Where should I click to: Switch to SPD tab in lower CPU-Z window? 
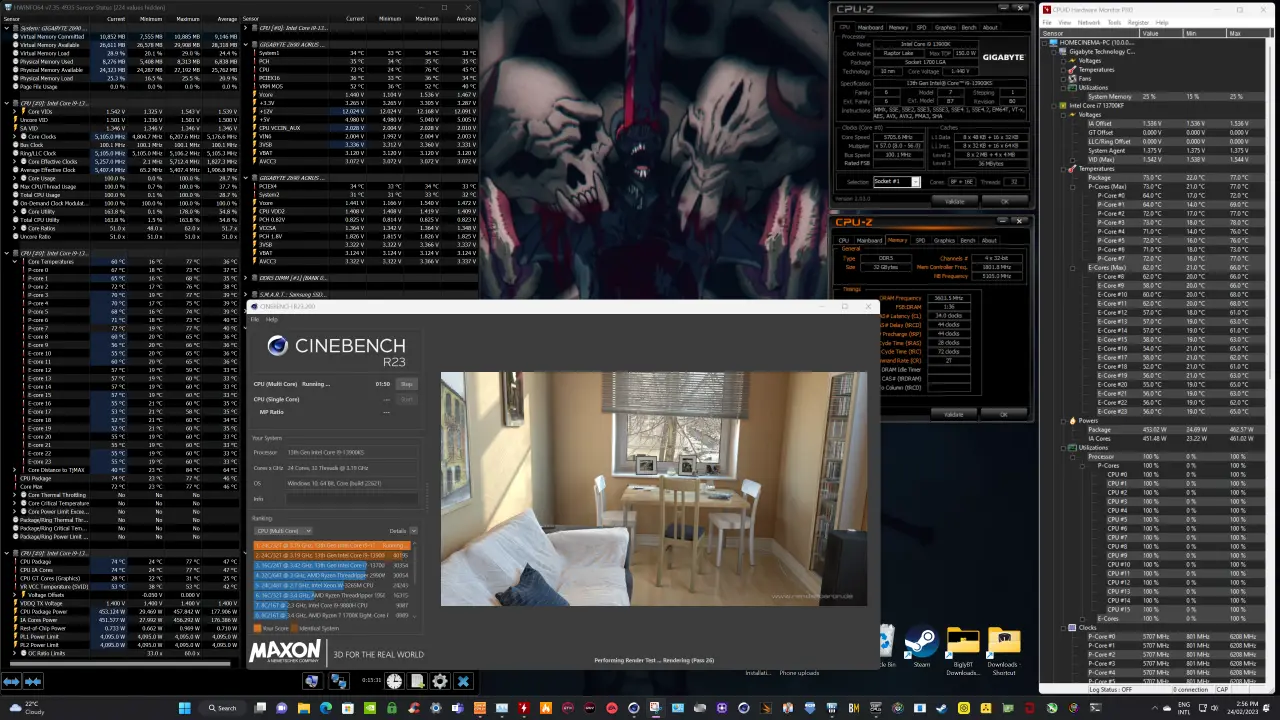921,240
